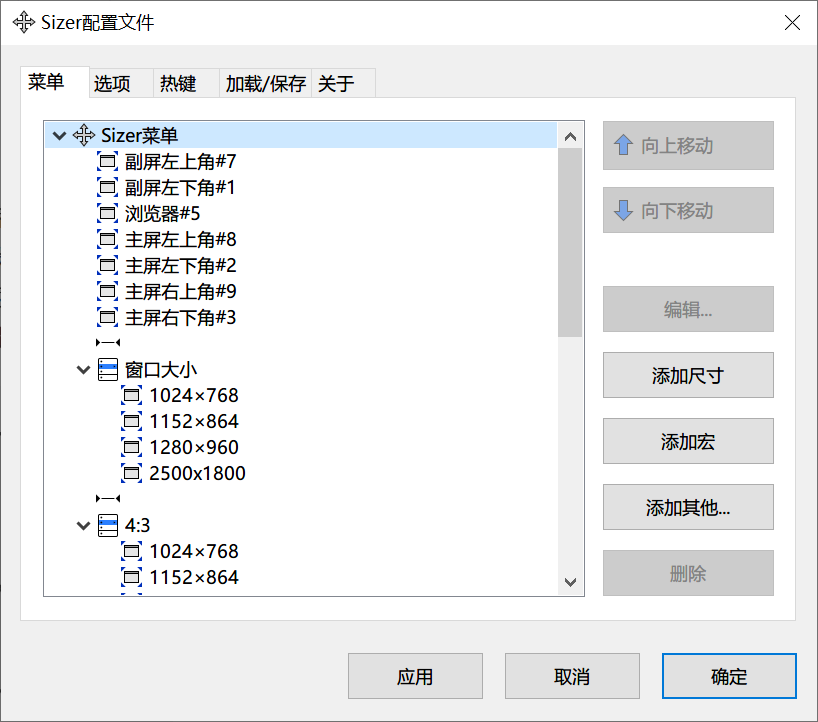
Task: Click the 添加其他... button
Action: click(x=688, y=507)
